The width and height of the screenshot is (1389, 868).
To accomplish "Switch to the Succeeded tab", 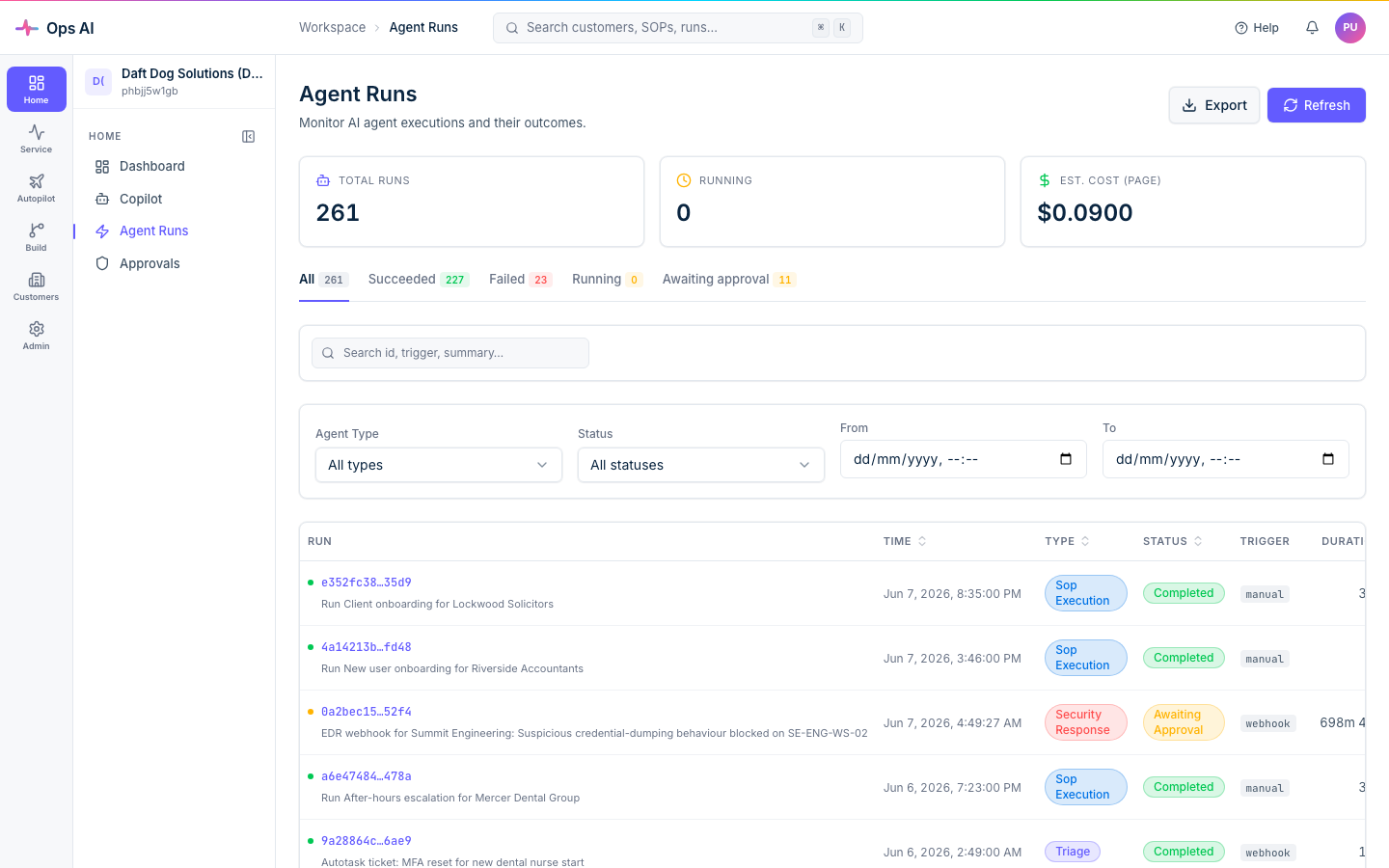I will (419, 280).
